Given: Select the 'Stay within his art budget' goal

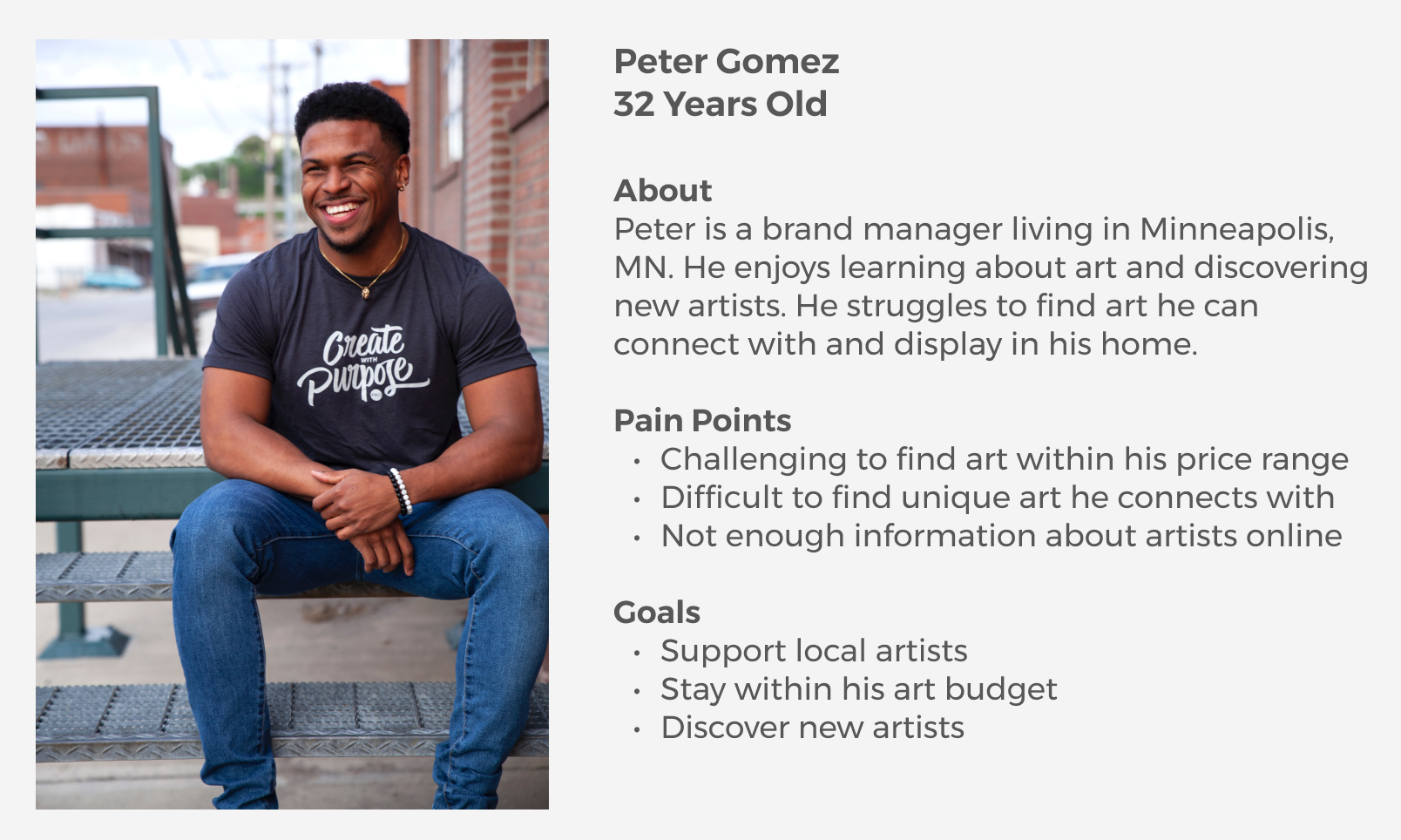Looking at the screenshot, I should [x=859, y=689].
